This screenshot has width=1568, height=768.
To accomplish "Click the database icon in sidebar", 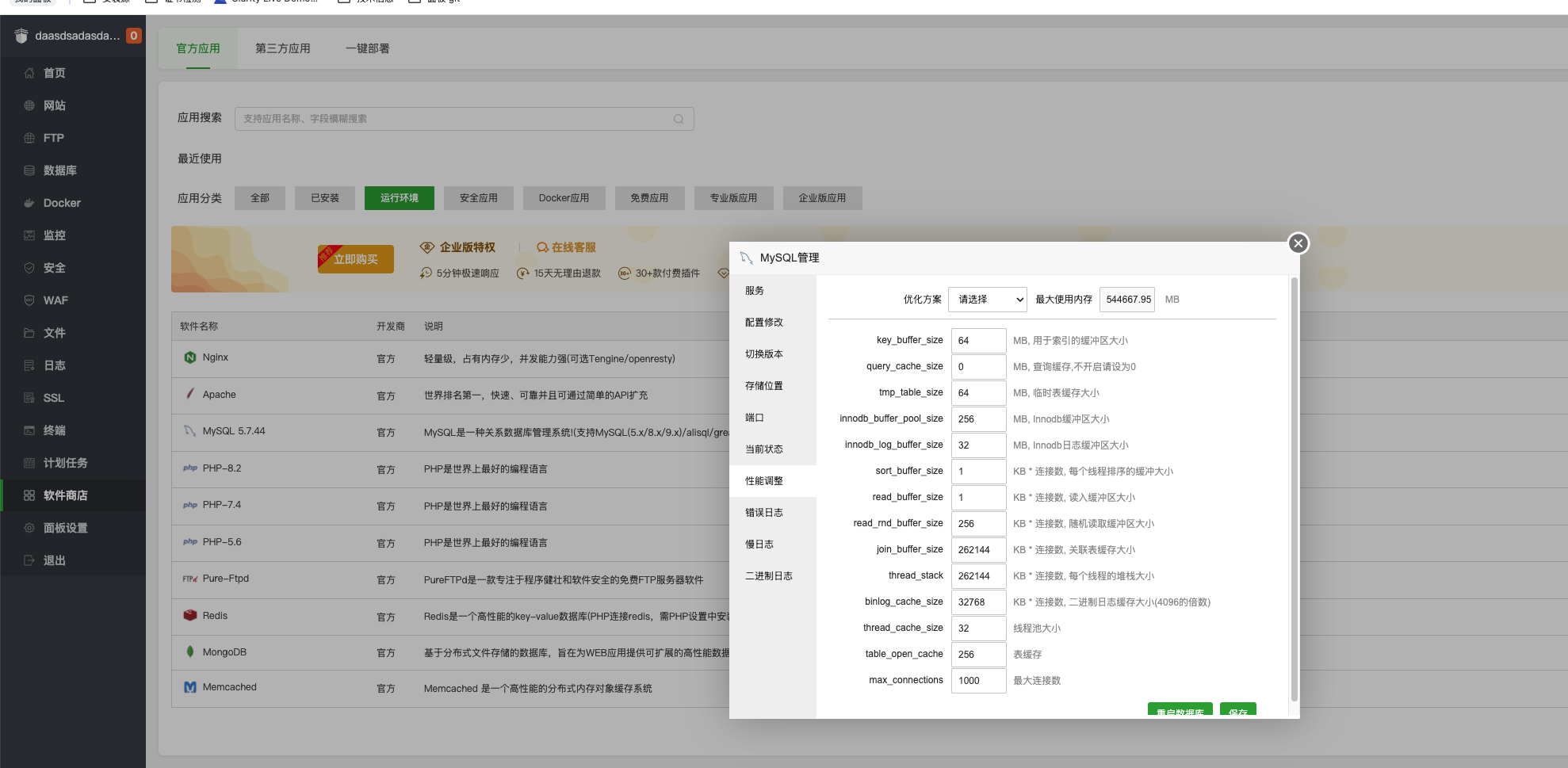I will click(29, 170).
